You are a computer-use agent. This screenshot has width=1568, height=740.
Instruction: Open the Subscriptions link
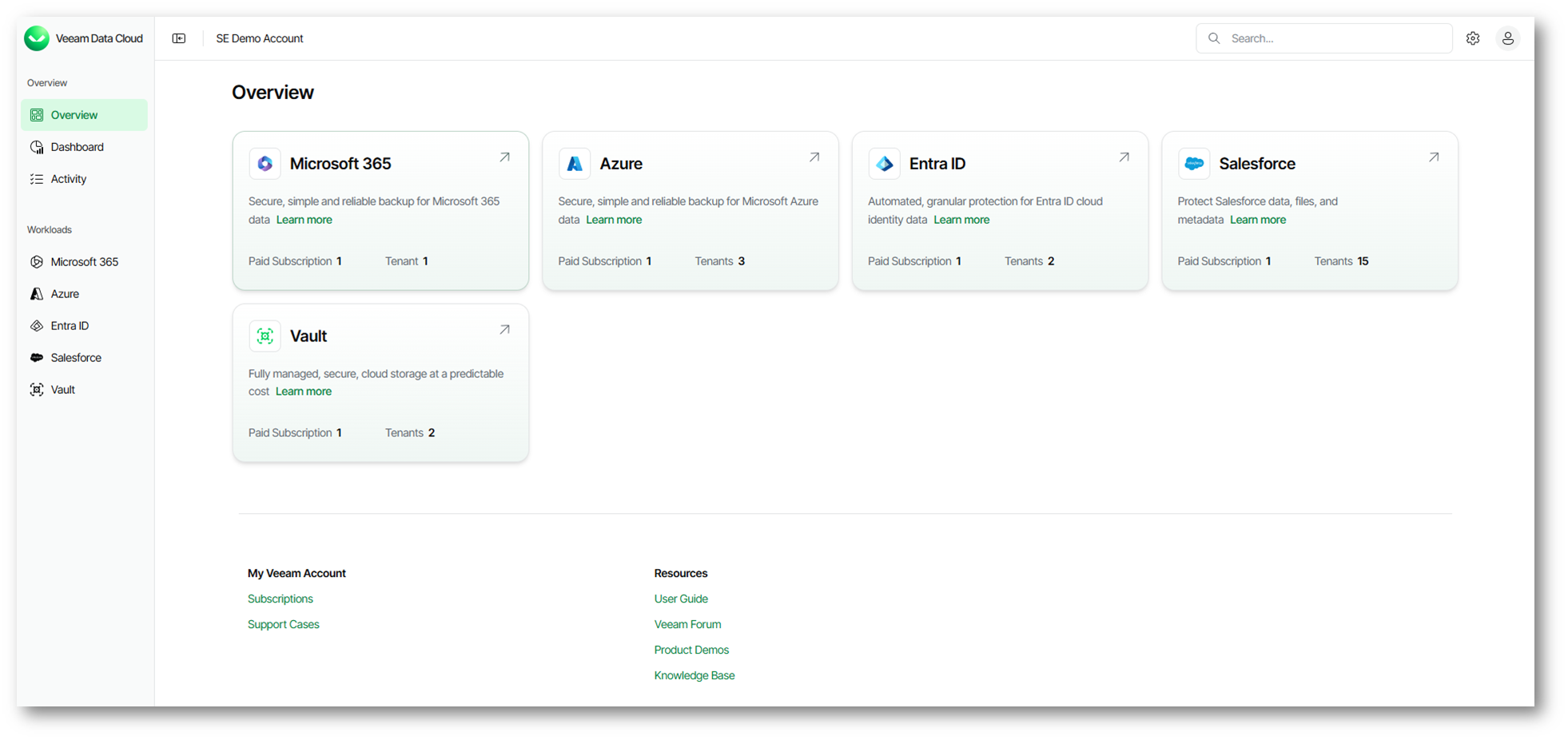coord(281,599)
